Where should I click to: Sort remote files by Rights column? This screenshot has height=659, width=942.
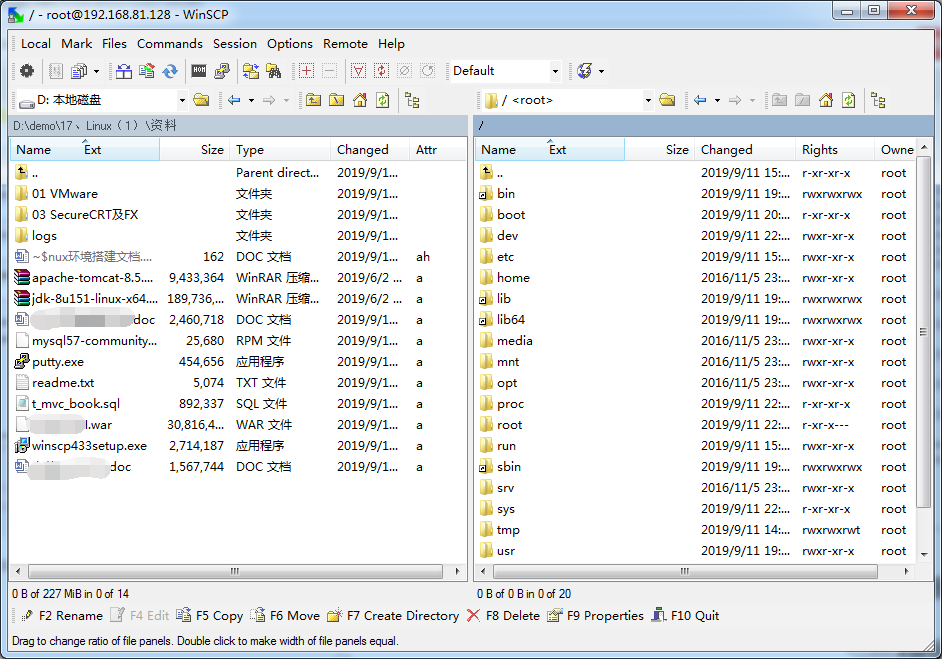click(834, 150)
